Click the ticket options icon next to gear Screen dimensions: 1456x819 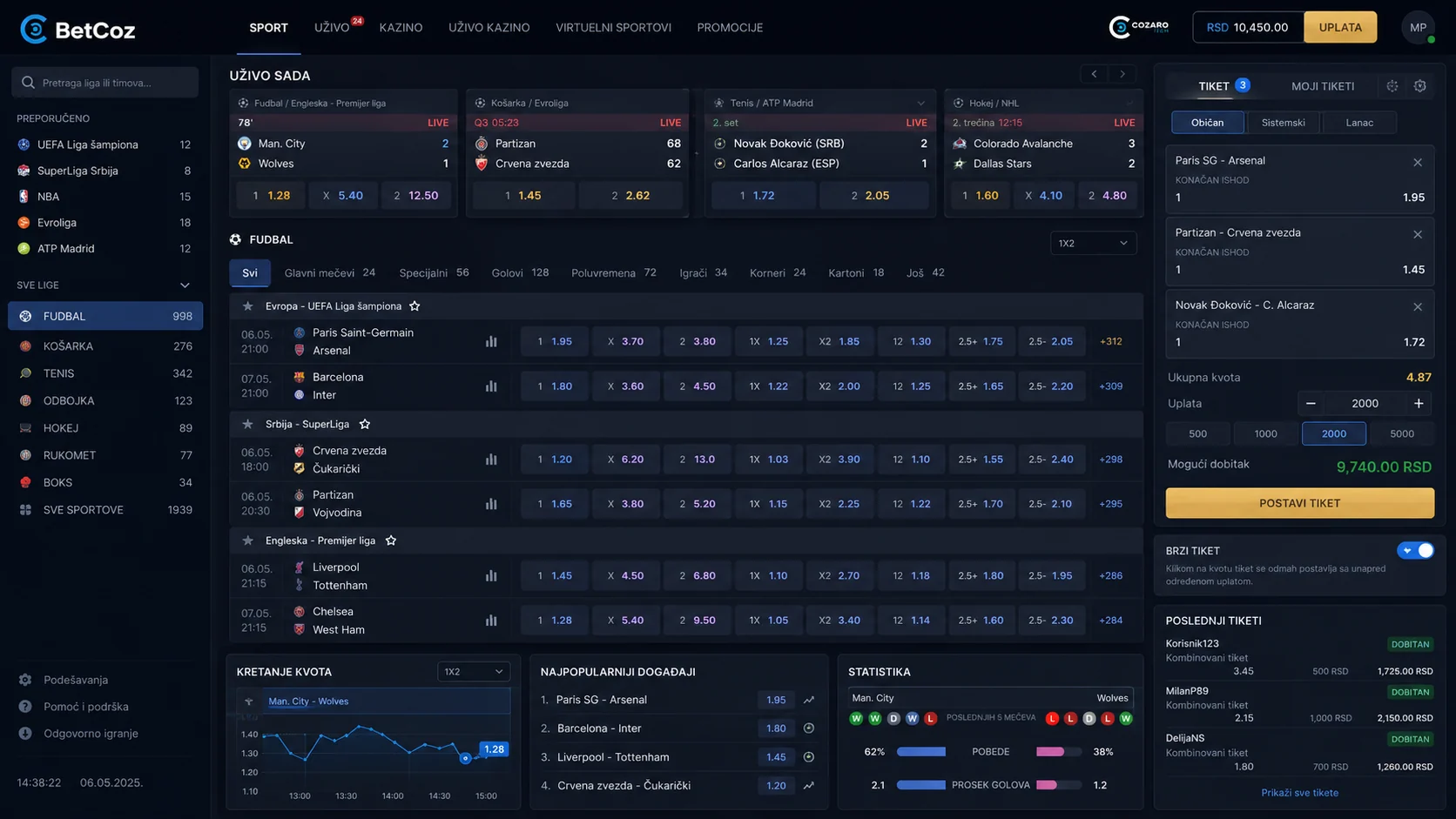coord(1392,85)
